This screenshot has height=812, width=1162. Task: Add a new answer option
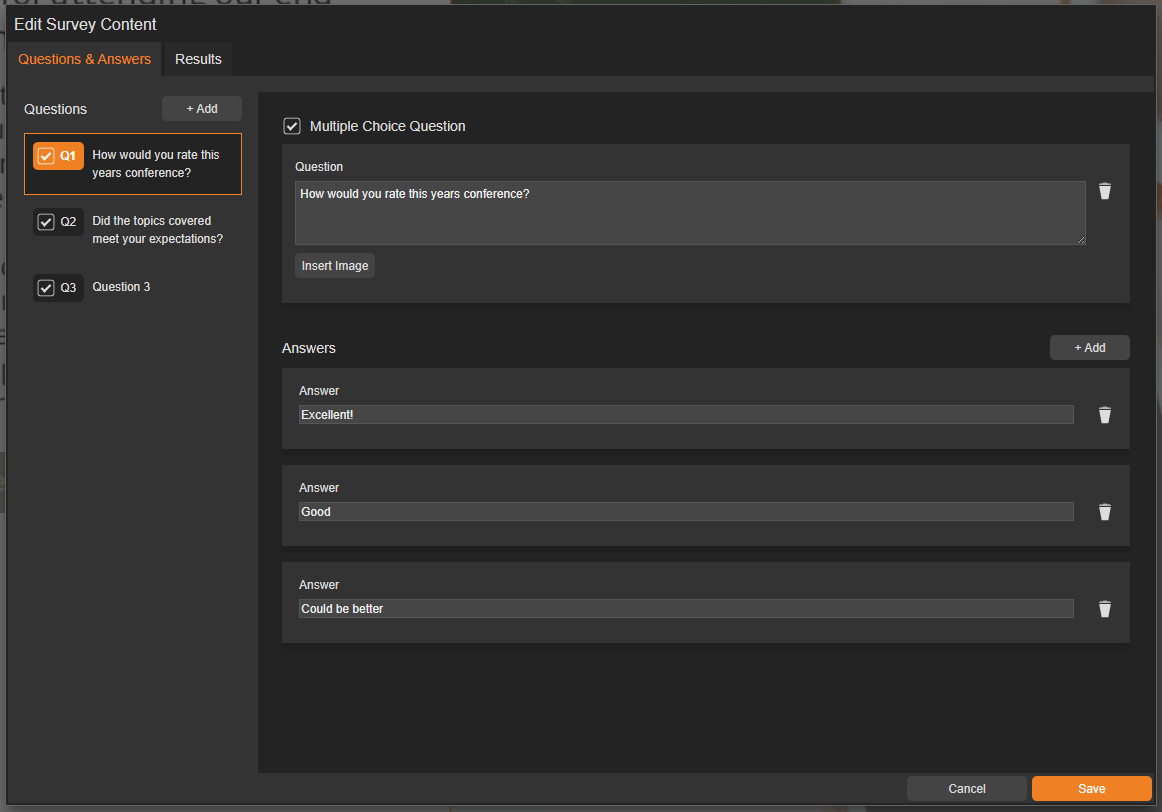pos(1089,348)
